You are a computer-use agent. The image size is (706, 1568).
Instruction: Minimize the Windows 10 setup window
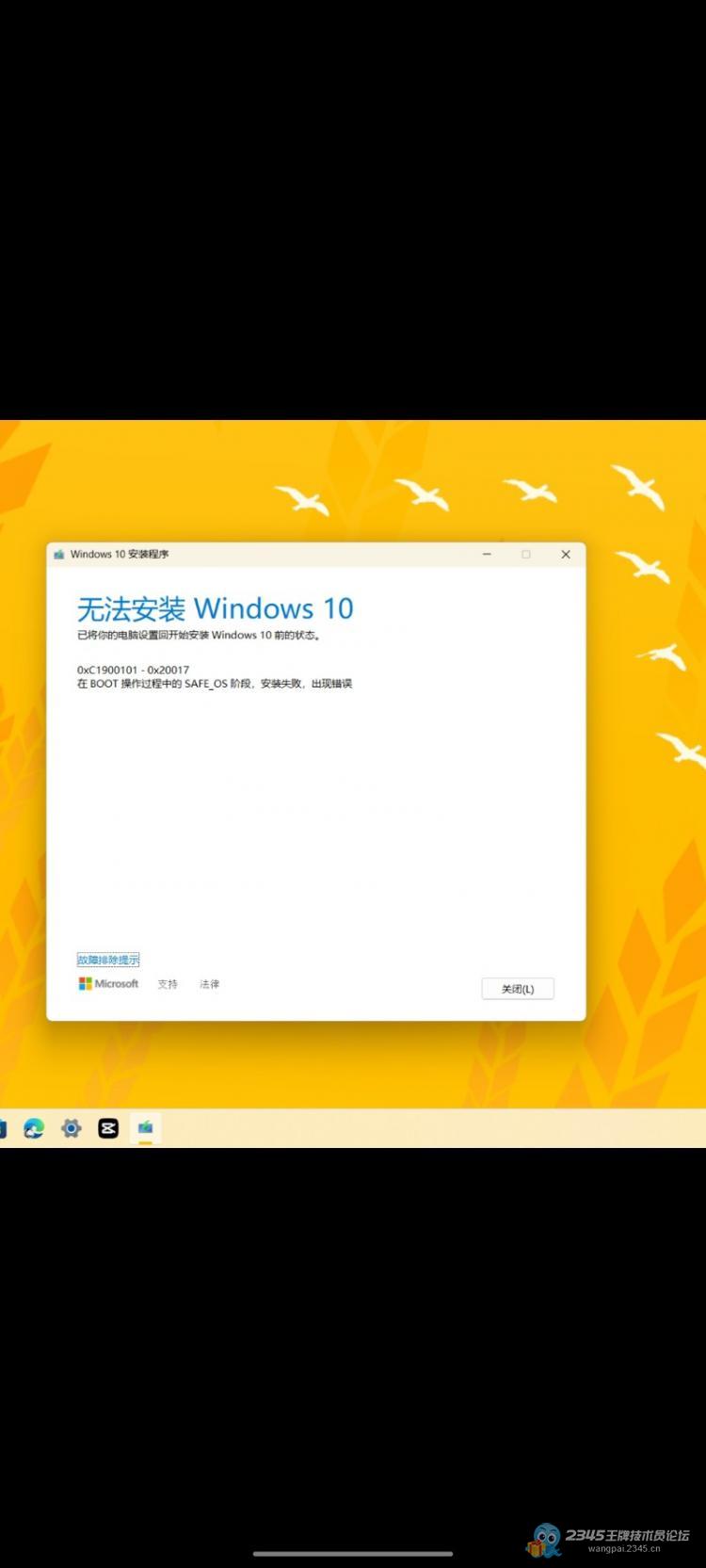(487, 555)
